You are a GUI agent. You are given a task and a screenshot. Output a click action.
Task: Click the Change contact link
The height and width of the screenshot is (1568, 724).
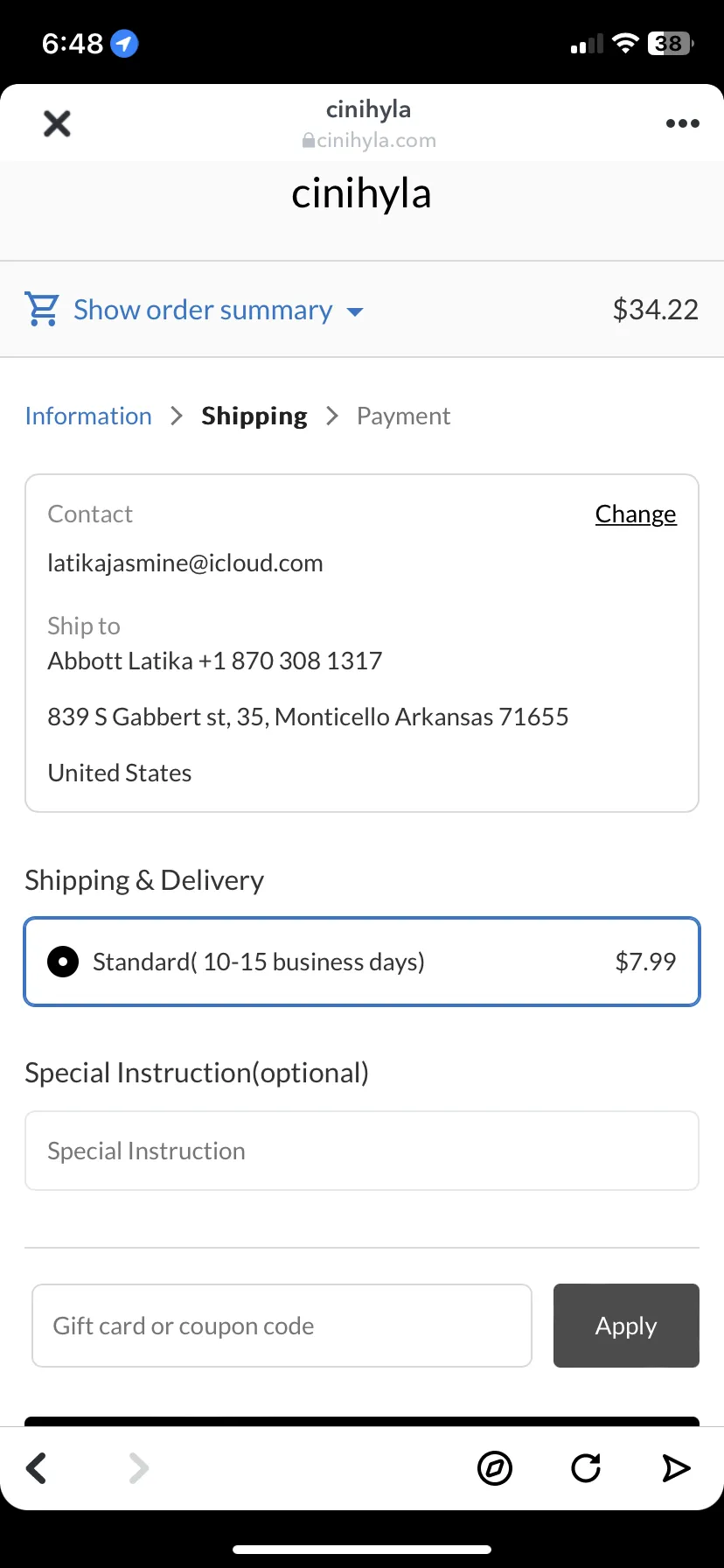point(636,514)
